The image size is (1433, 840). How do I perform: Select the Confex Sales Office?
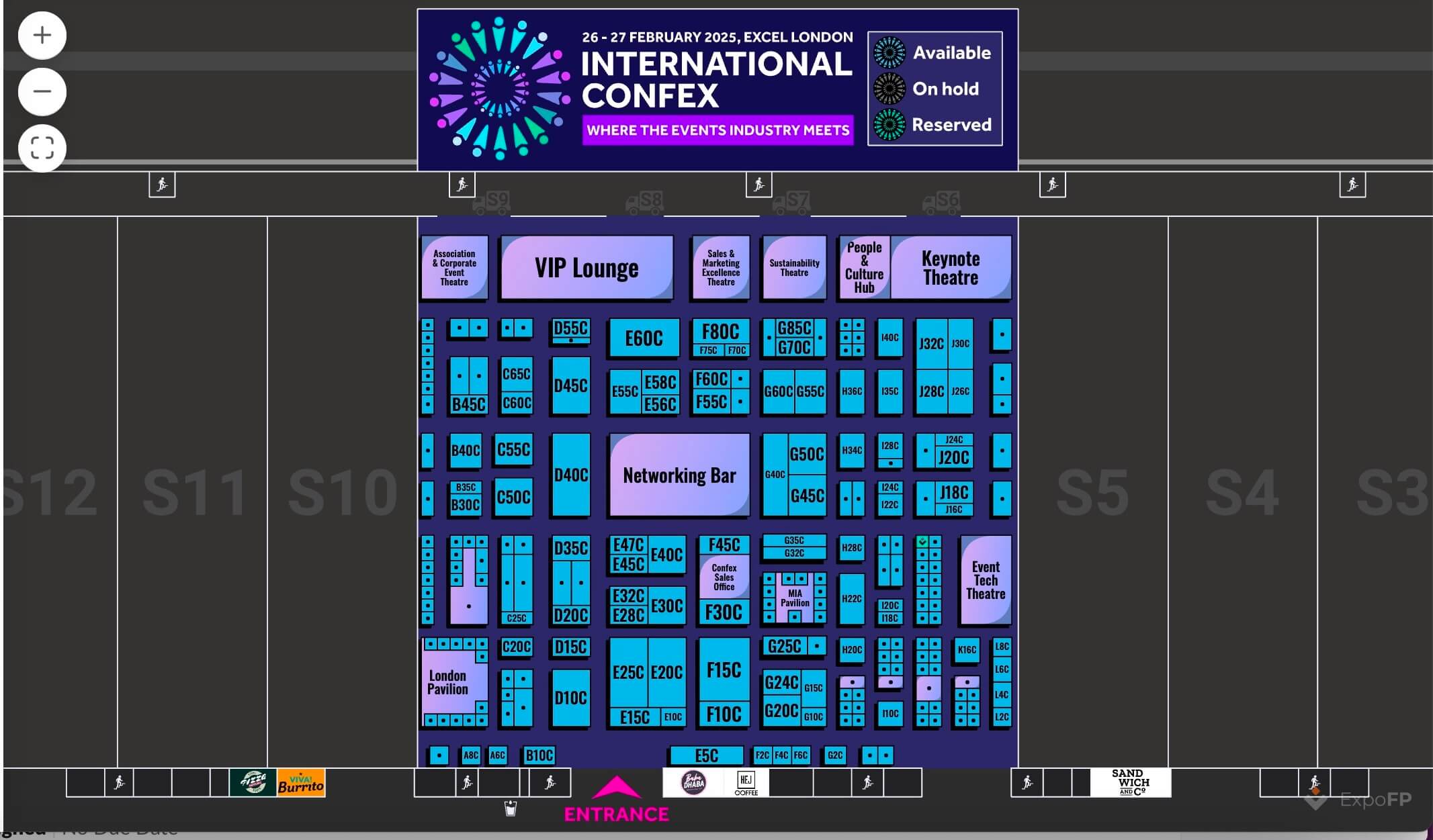(724, 577)
